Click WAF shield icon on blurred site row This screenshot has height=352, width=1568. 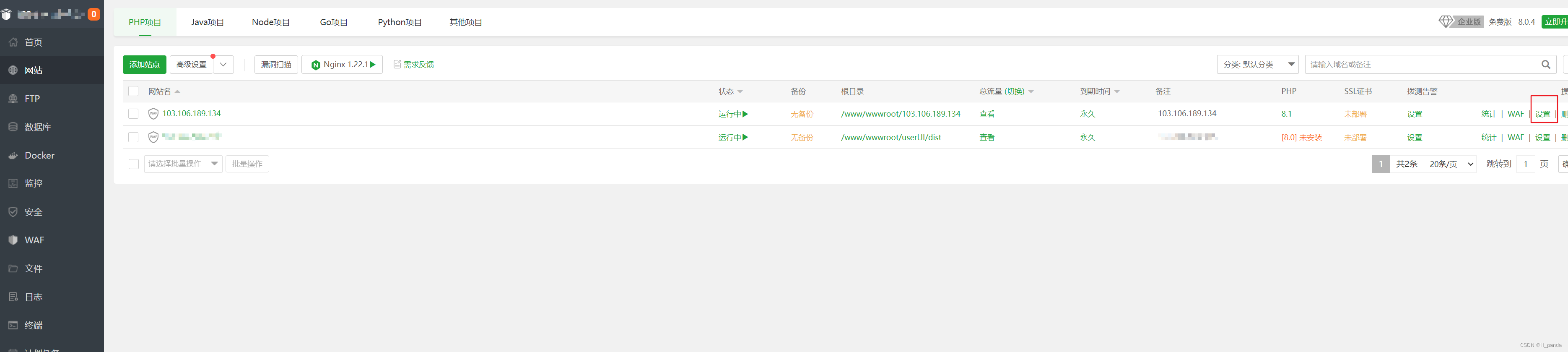tap(153, 137)
